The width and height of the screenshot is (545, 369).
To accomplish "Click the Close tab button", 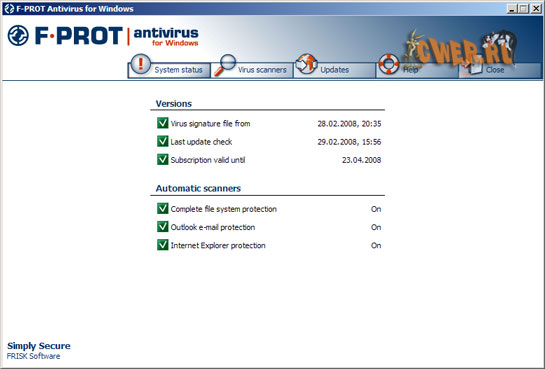I will 500,70.
